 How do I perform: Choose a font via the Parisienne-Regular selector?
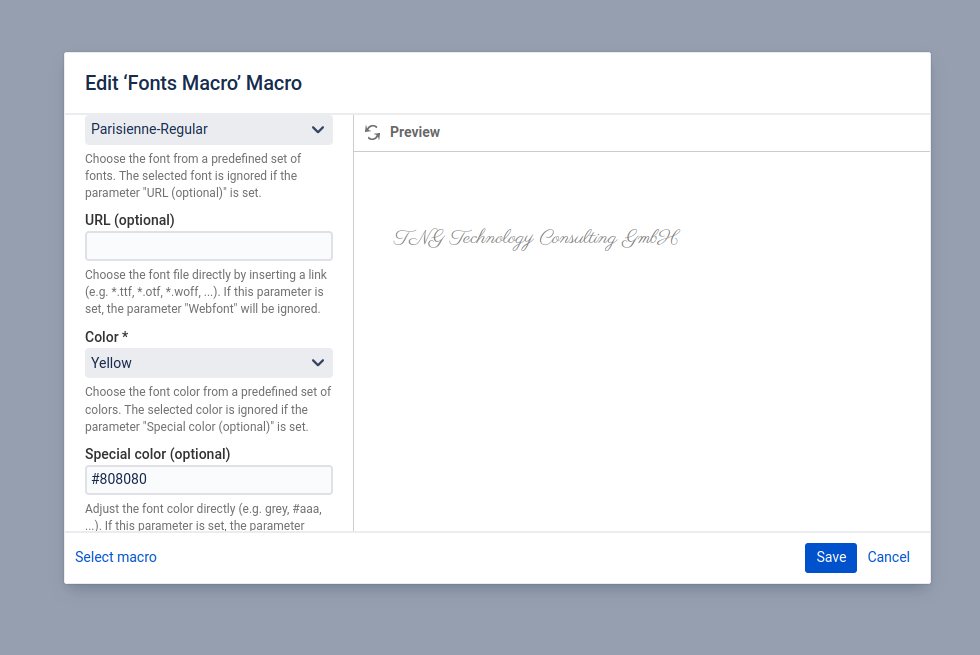point(208,129)
